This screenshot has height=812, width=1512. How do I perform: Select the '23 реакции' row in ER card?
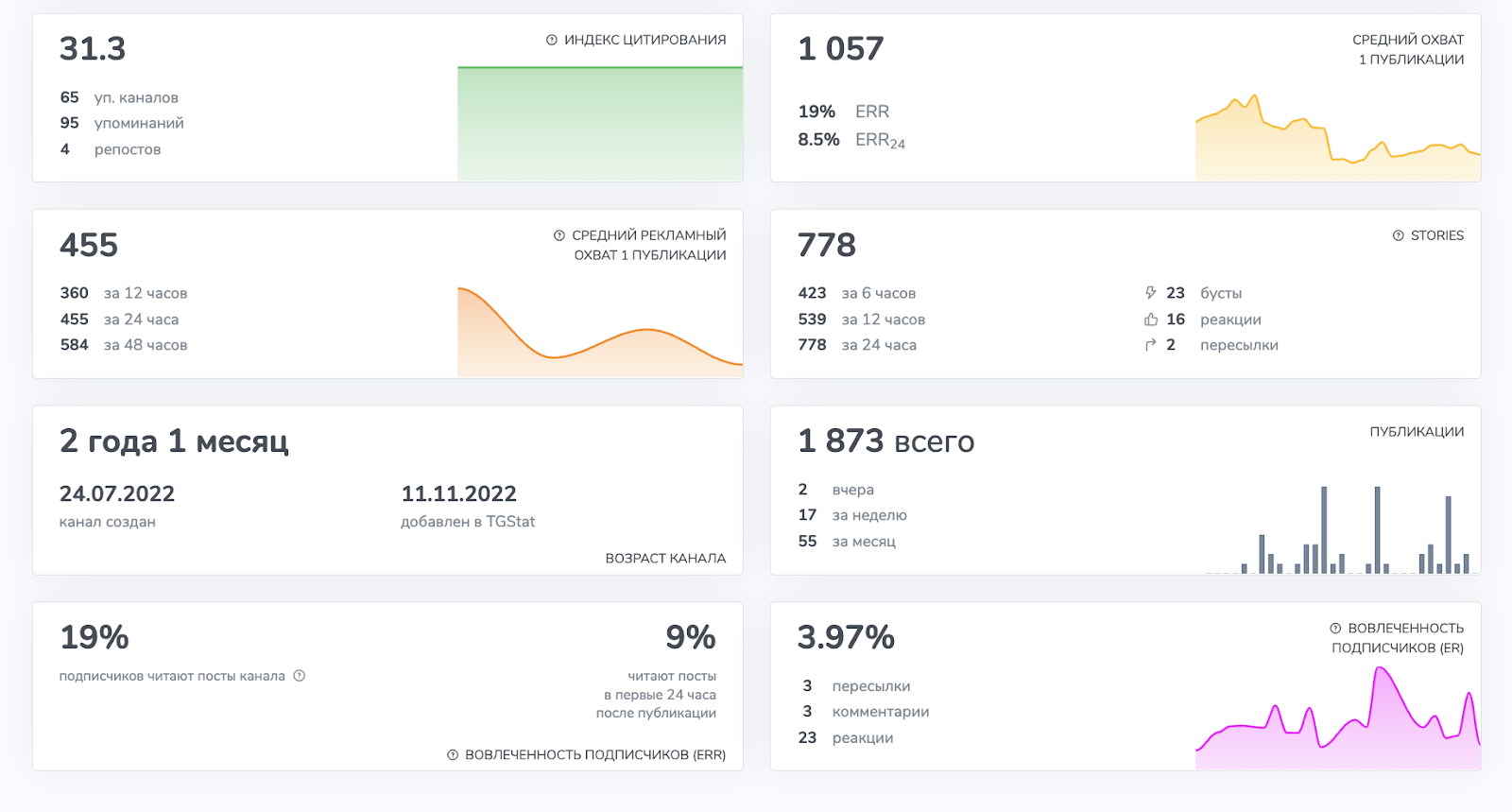tap(846, 738)
